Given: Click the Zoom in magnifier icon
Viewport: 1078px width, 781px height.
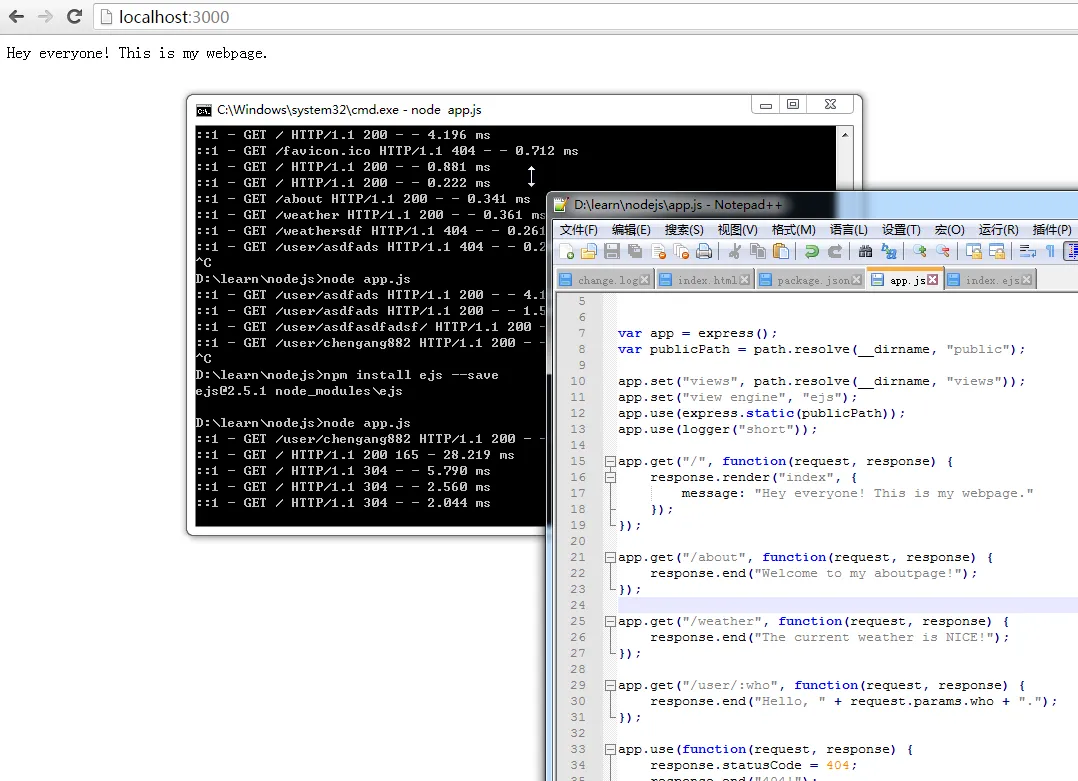Looking at the screenshot, I should pos(918,251).
